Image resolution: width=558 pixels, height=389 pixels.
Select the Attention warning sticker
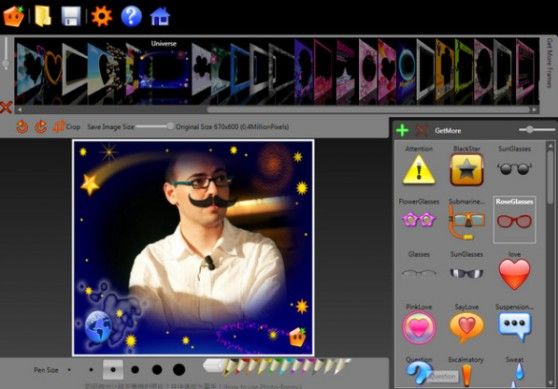click(x=419, y=169)
